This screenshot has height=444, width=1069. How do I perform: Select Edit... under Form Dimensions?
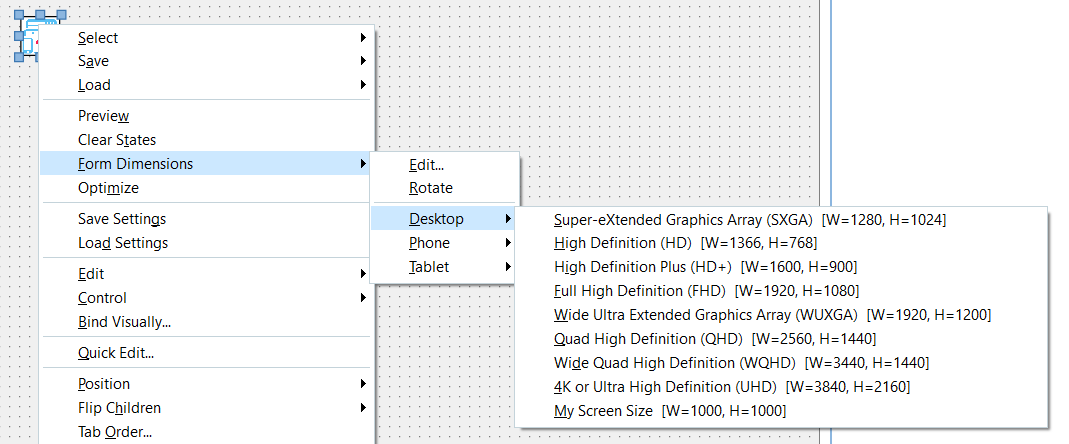(x=444, y=164)
